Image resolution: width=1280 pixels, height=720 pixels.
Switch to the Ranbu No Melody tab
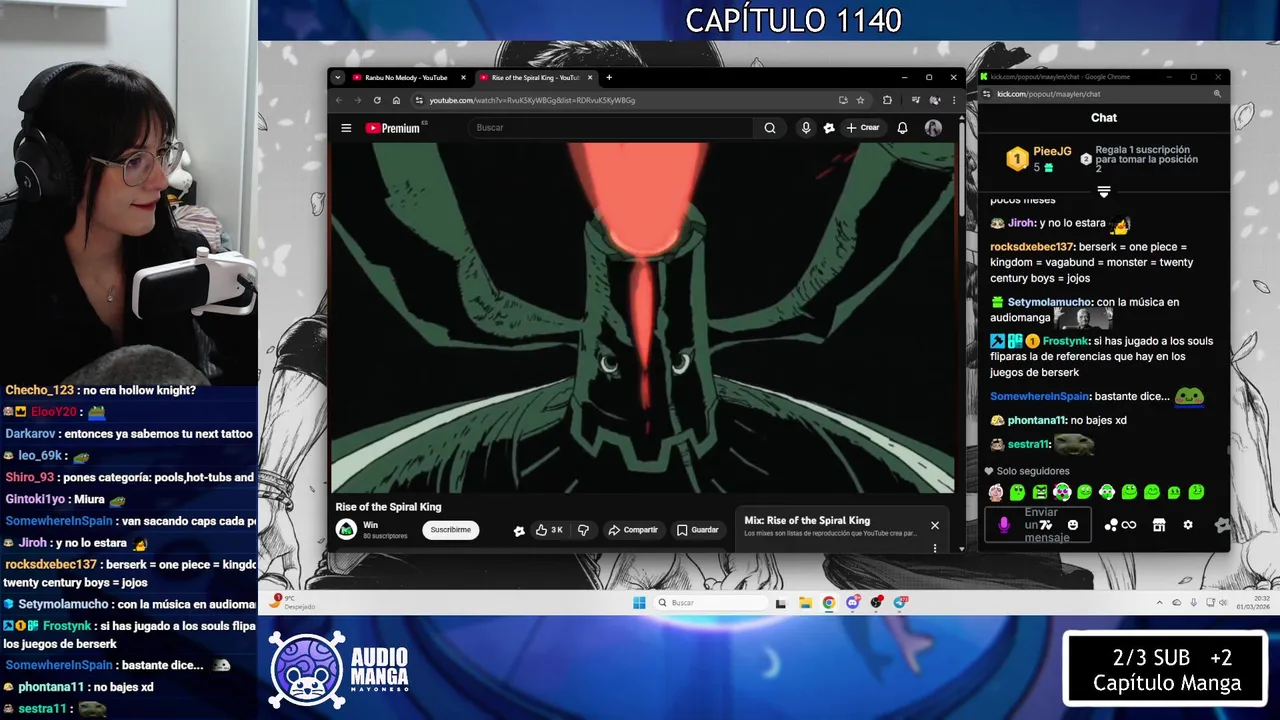click(405, 77)
